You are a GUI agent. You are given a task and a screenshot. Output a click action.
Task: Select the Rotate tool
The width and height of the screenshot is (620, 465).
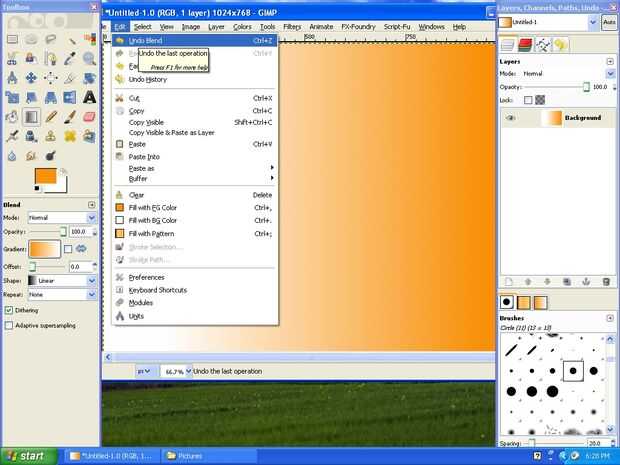point(89,78)
